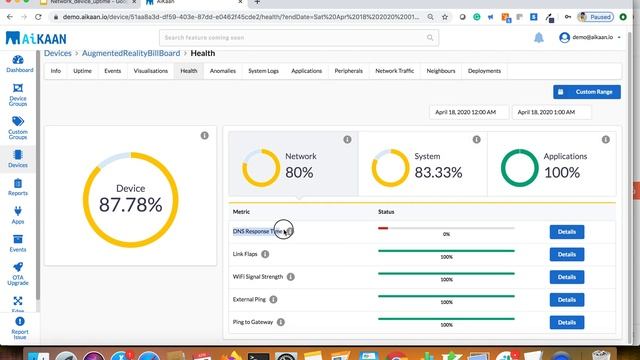Click info icon next to External Ping
This screenshot has width=640, height=360.
tap(273, 300)
